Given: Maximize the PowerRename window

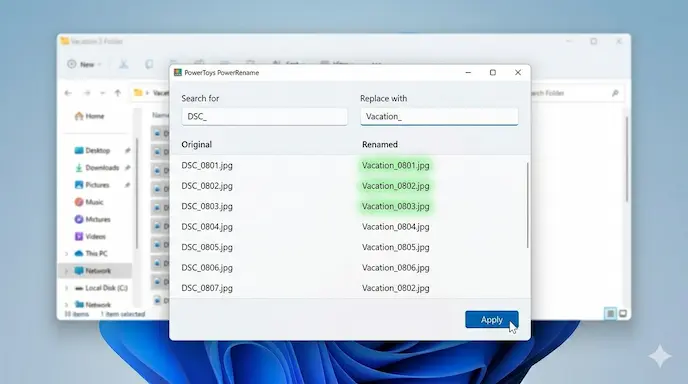Looking at the screenshot, I should point(493,72).
